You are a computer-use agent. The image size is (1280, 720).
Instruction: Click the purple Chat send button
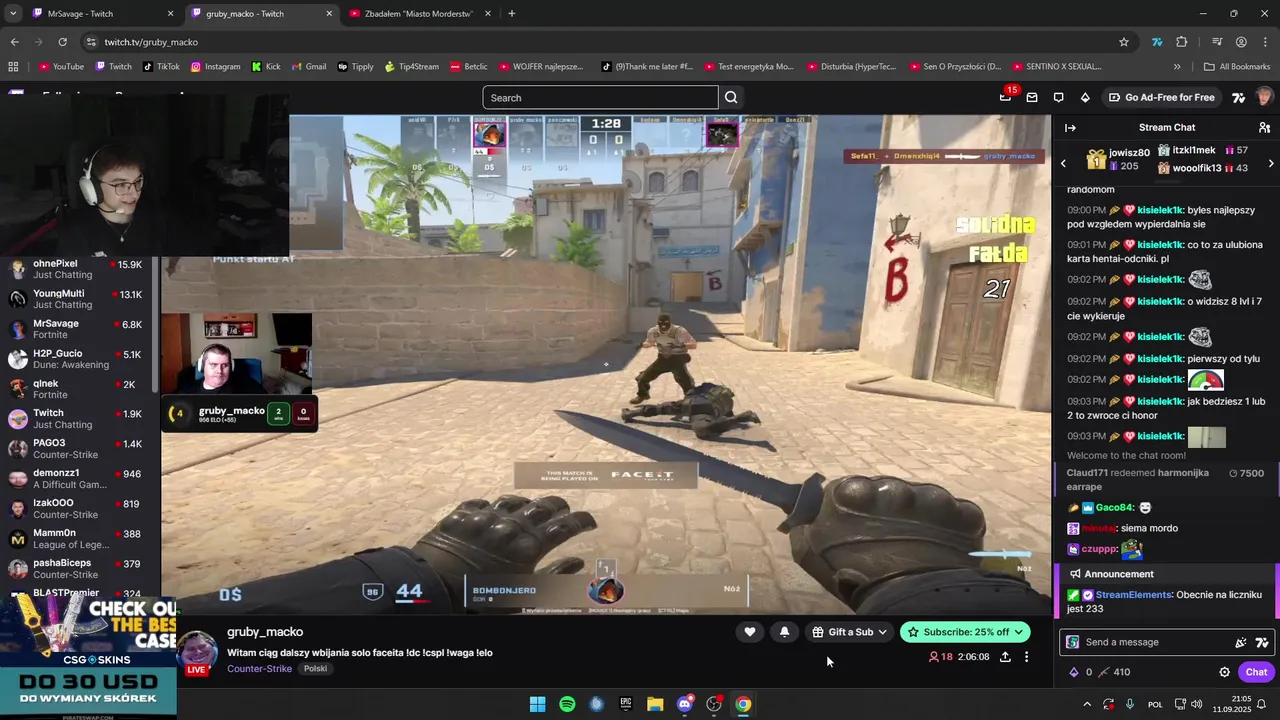click(1256, 672)
